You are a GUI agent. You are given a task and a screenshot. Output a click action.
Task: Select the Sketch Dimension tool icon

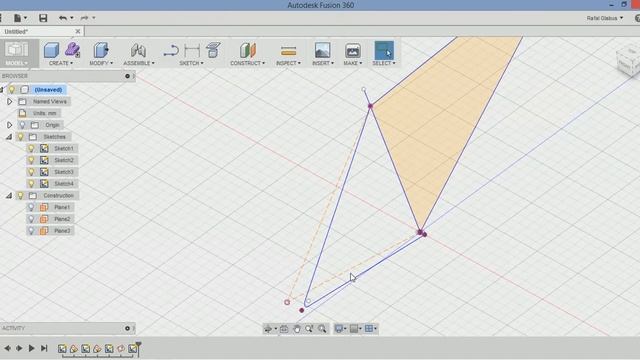pyautogui.click(x=192, y=51)
